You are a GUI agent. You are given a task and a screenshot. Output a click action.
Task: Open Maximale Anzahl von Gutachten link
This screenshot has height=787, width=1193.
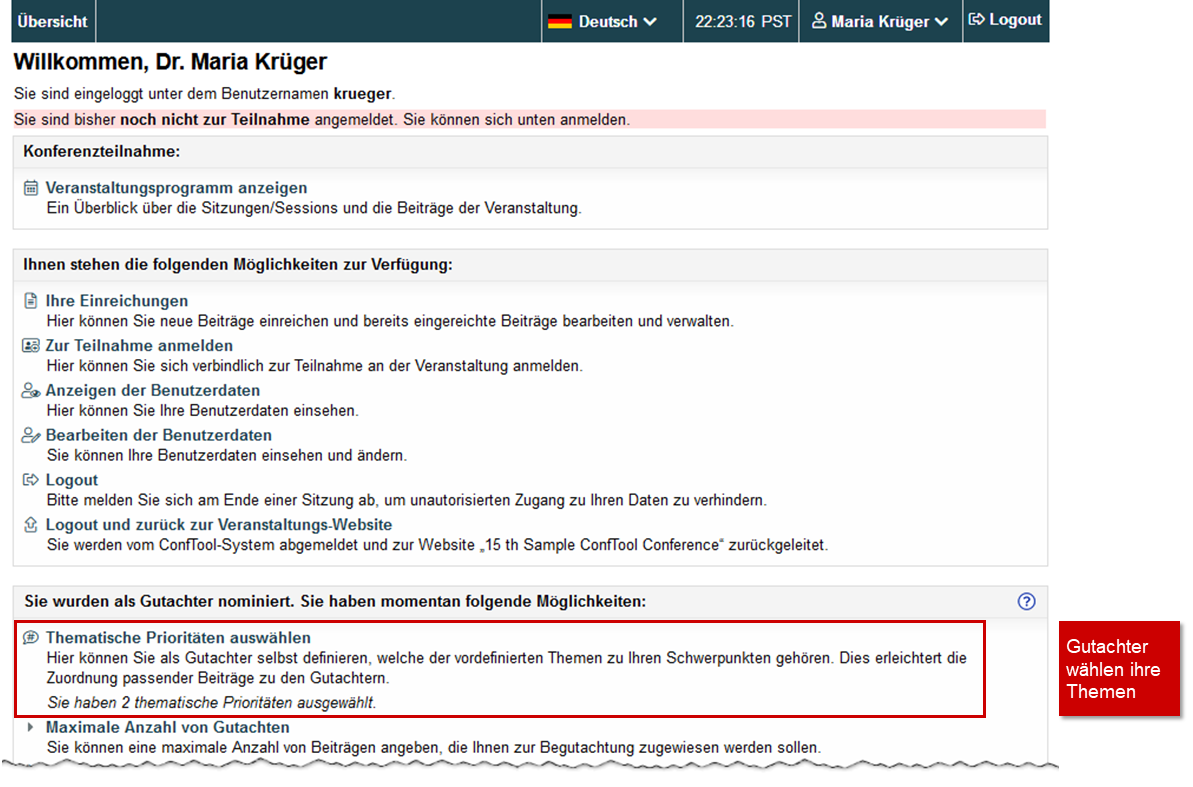click(x=167, y=727)
